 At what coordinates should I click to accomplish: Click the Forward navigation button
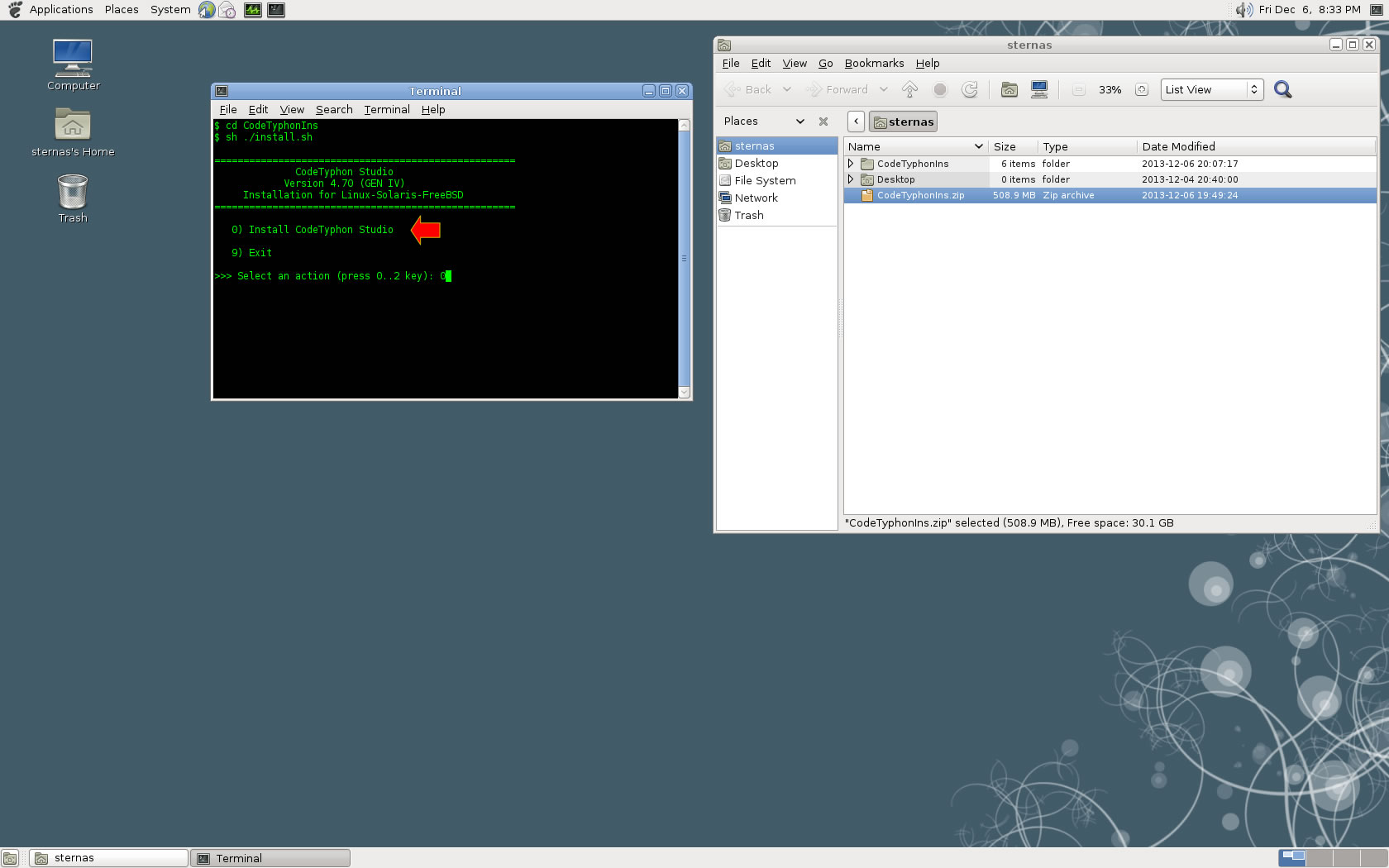pyautogui.click(x=837, y=89)
